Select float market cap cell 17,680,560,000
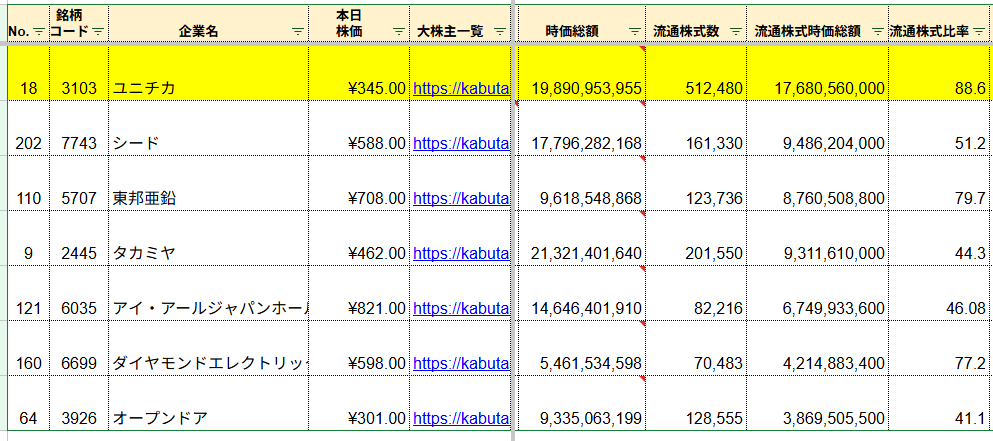Viewport: 993px width, 441px height. 817,74
